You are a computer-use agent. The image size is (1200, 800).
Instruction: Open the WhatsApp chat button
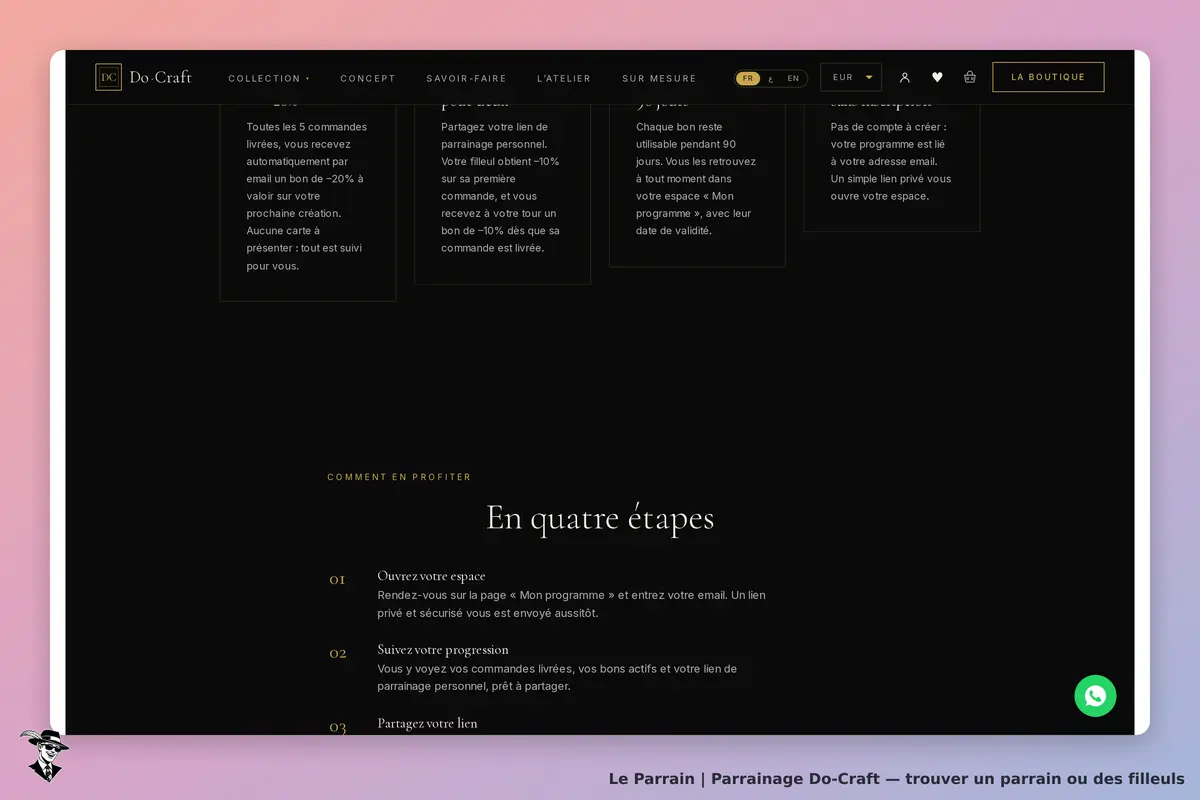pyautogui.click(x=1095, y=696)
